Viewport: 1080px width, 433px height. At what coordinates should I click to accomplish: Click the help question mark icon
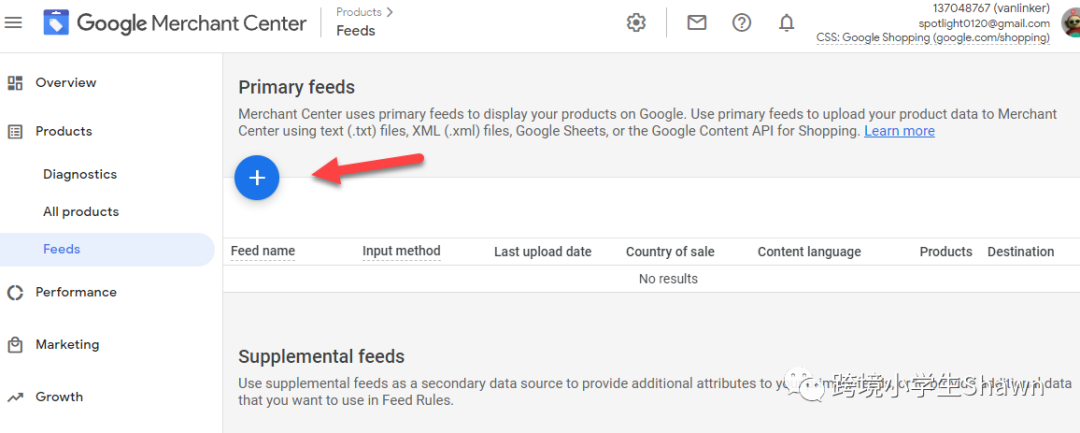pyautogui.click(x=741, y=23)
